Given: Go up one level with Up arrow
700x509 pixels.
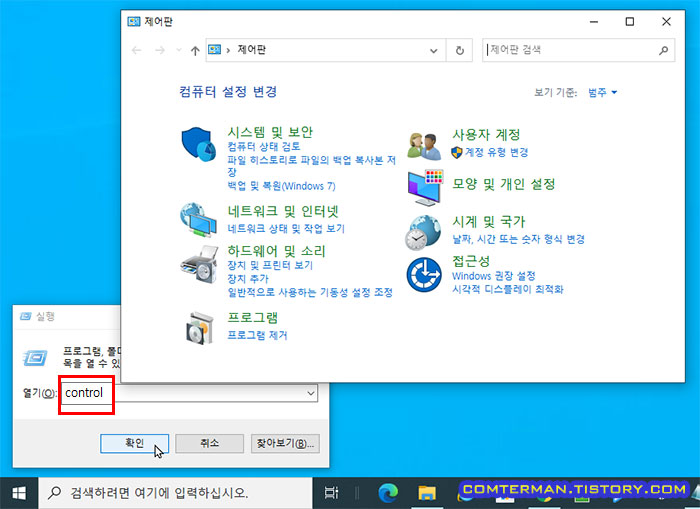Looking at the screenshot, I should (x=195, y=50).
